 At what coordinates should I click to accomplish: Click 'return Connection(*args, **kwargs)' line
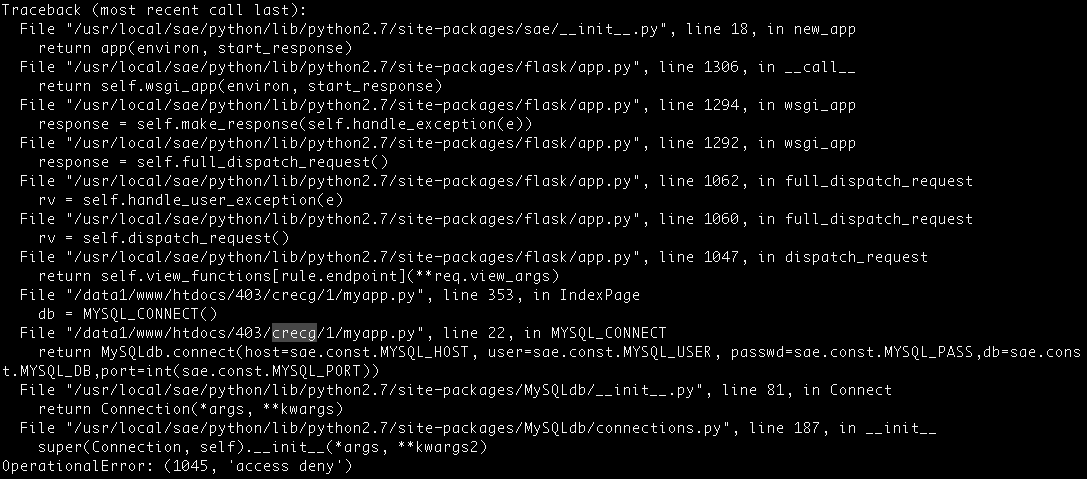pyautogui.click(x=191, y=409)
